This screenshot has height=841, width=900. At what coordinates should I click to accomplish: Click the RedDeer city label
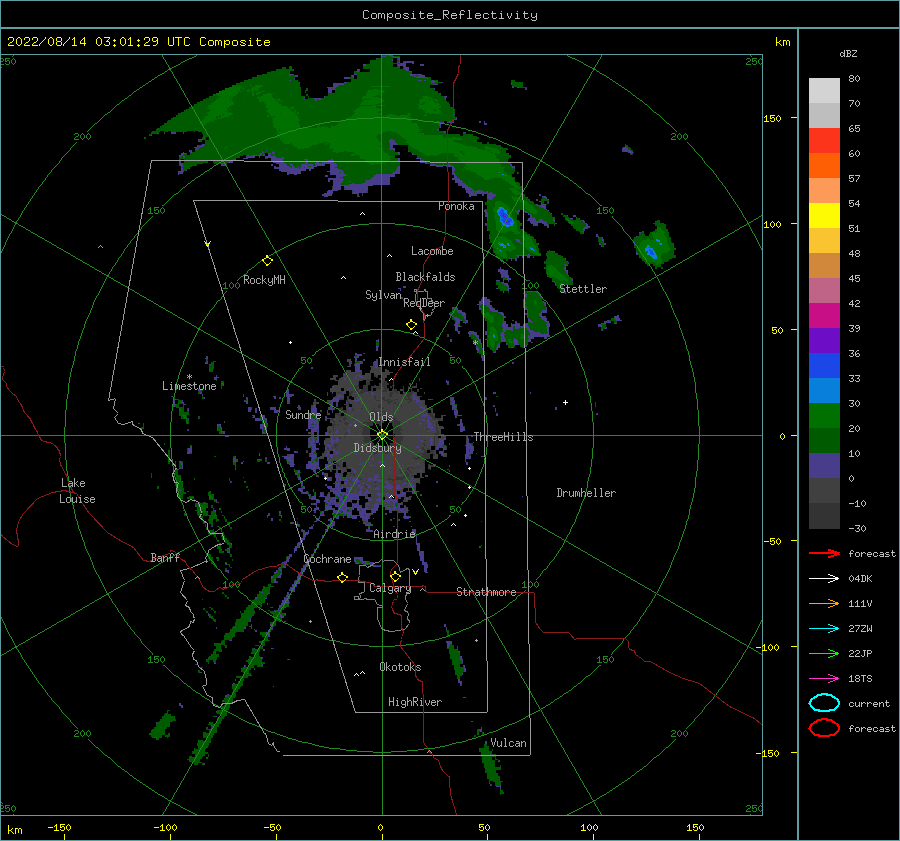click(424, 303)
